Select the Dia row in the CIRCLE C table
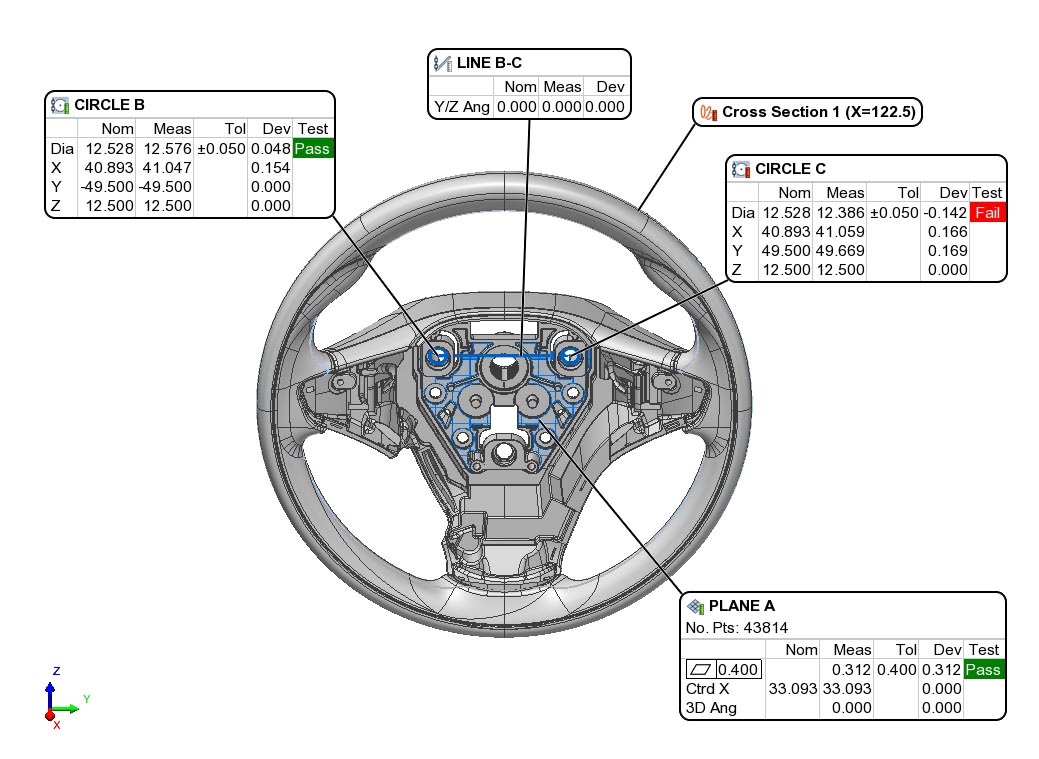This screenshot has height=759, width=1039. pyautogui.click(x=742, y=212)
